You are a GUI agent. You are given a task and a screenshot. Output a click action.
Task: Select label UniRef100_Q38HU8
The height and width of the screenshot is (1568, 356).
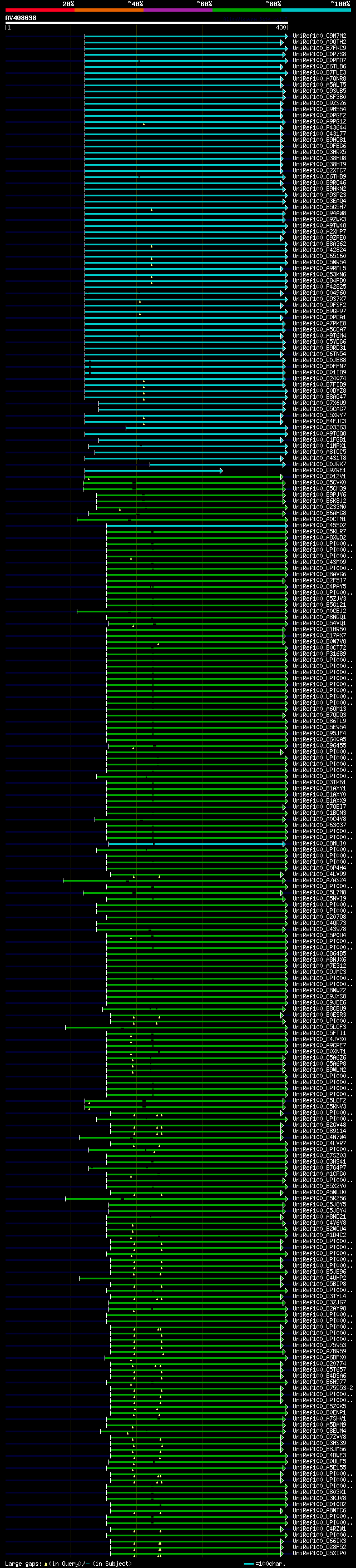click(319, 159)
